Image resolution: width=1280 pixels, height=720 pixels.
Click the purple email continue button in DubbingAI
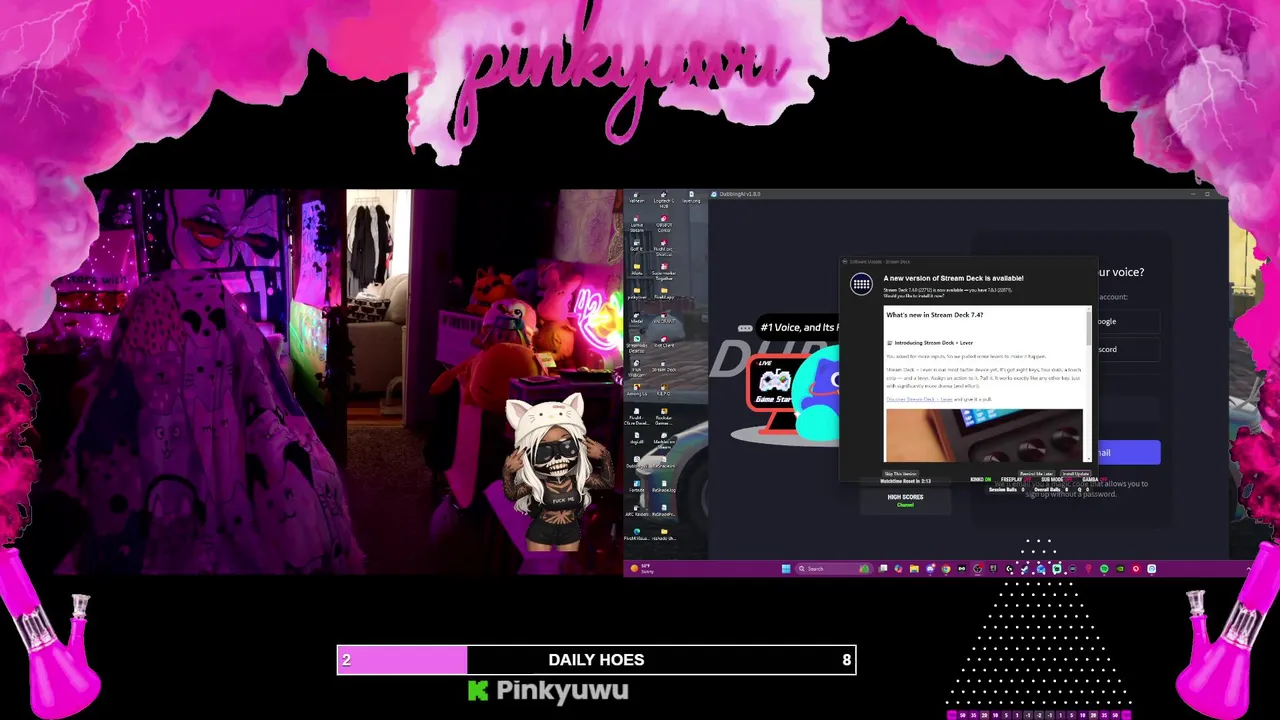pyautogui.click(x=1129, y=452)
